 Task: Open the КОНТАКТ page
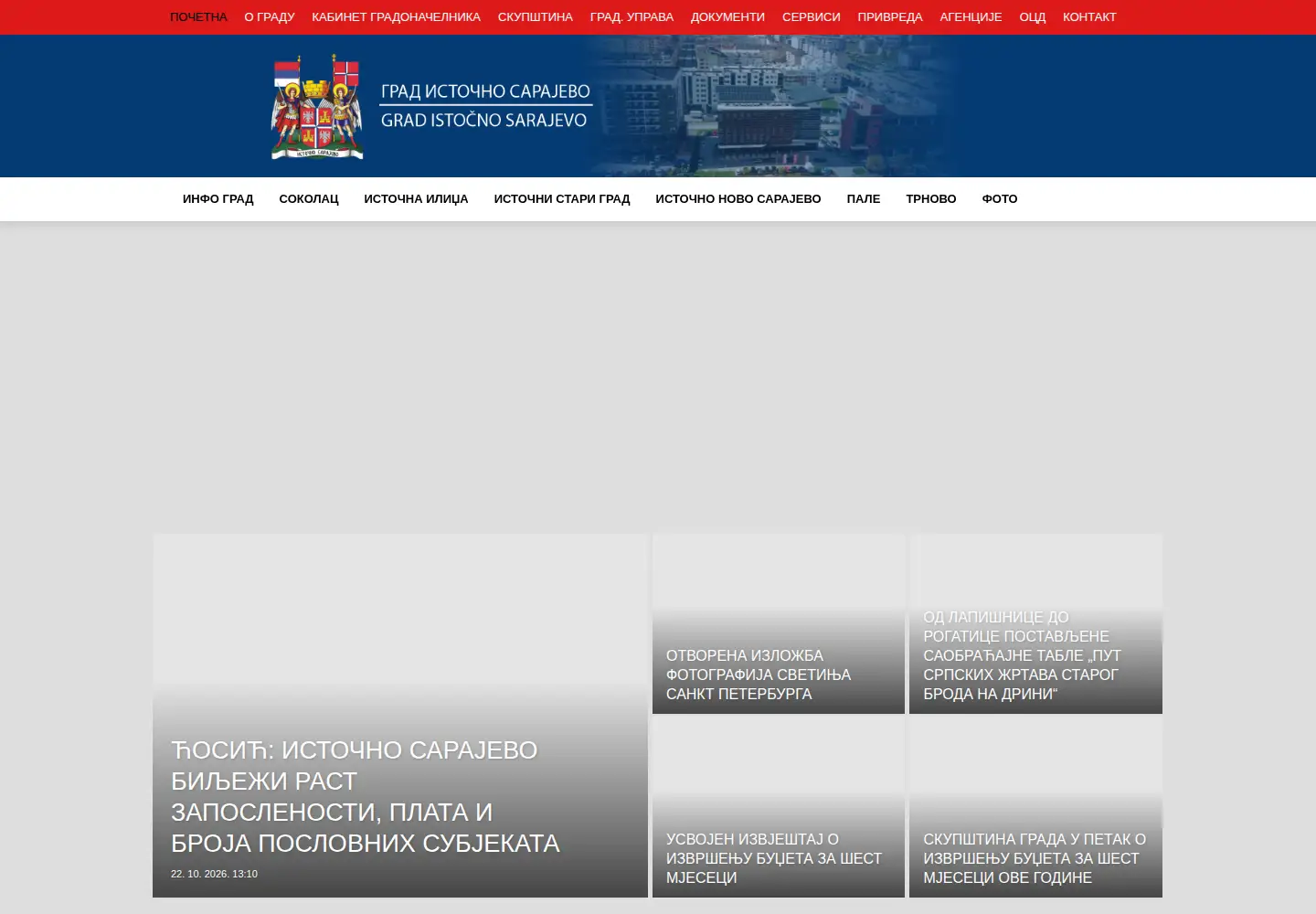coord(1089,17)
